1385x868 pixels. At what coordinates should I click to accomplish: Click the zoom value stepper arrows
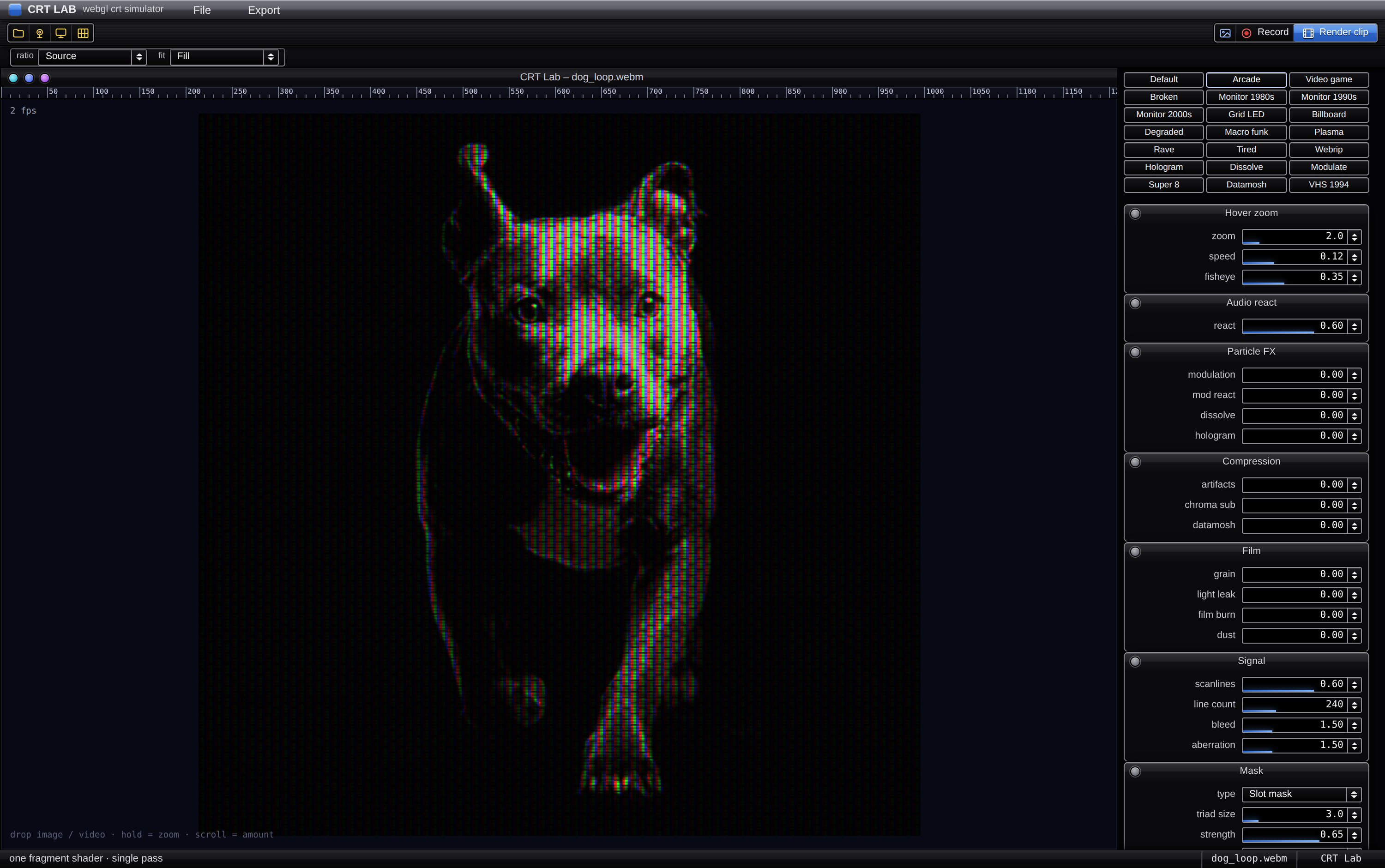1355,236
